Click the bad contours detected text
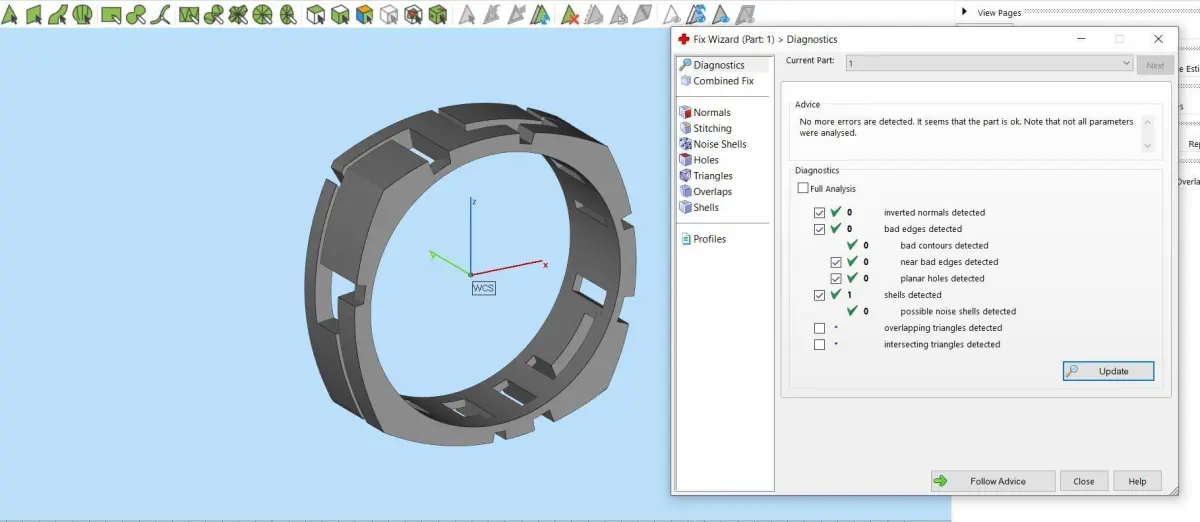 (x=944, y=245)
